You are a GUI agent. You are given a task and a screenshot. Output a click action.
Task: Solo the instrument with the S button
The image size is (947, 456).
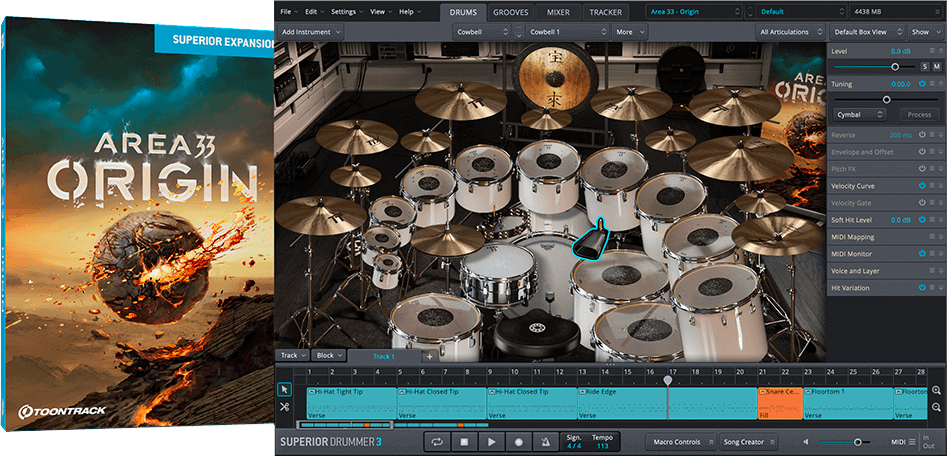(x=925, y=66)
